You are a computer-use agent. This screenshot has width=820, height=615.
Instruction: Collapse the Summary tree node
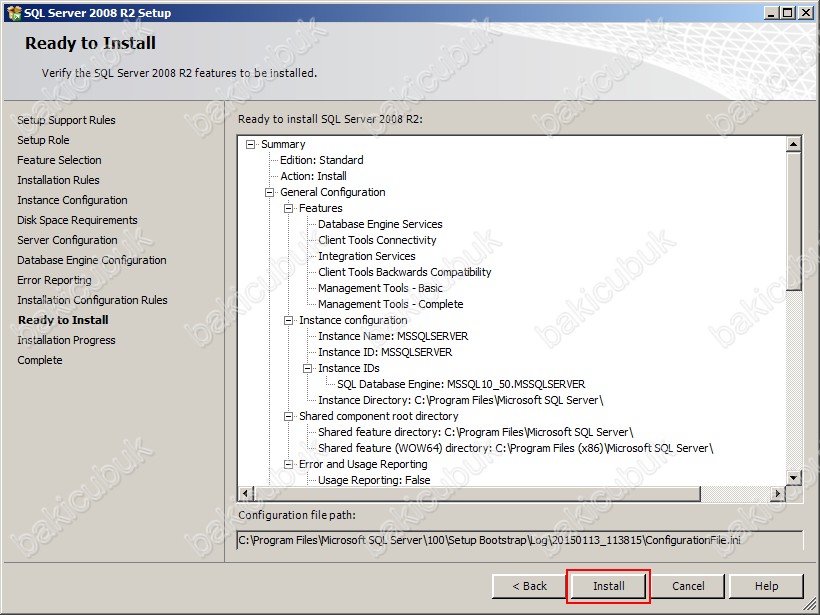[x=251, y=144]
